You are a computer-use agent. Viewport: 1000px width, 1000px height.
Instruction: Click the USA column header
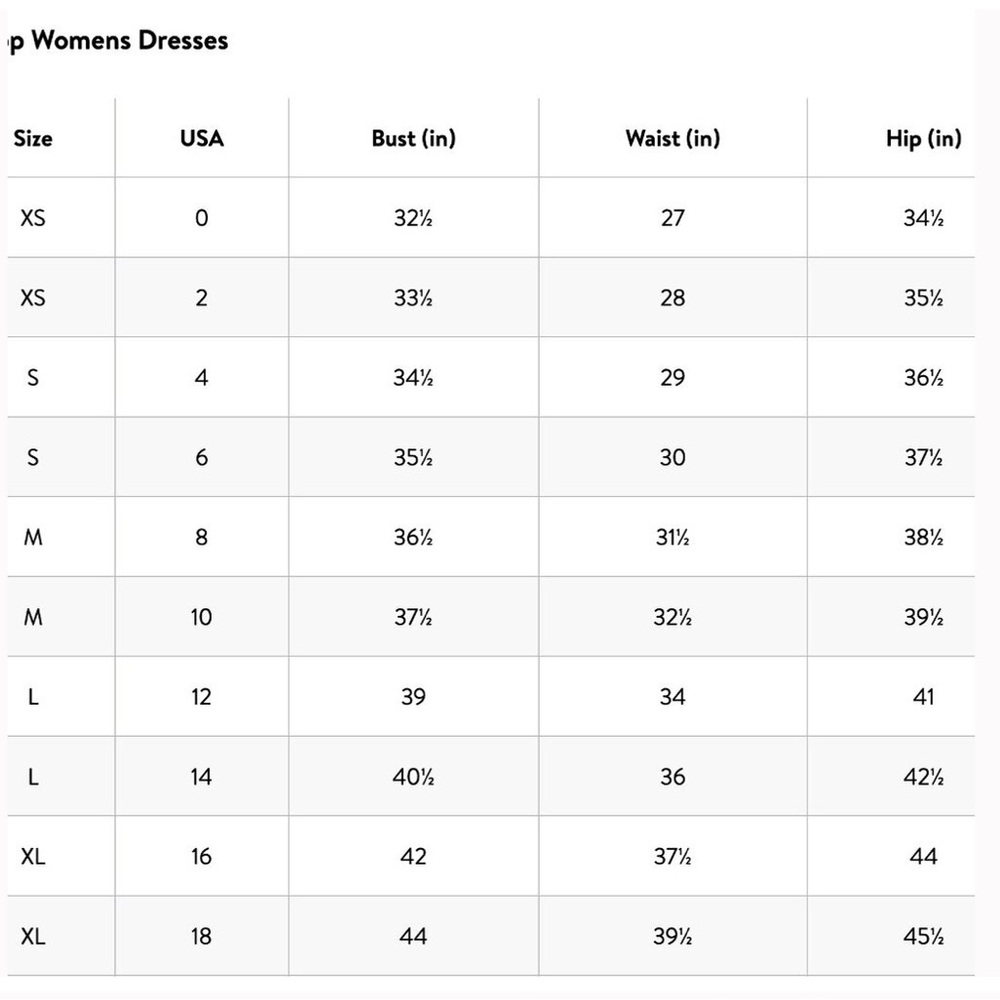coord(202,138)
